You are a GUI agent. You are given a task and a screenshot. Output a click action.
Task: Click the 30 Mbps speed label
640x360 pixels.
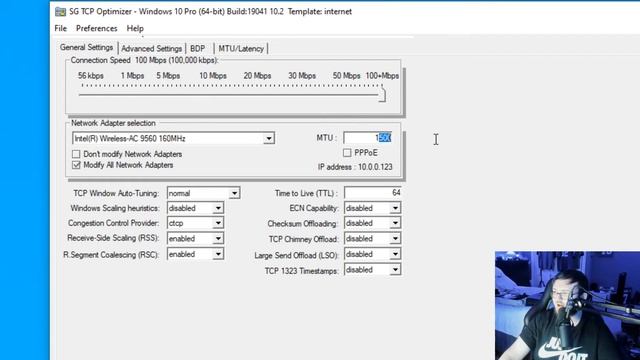pos(302,76)
